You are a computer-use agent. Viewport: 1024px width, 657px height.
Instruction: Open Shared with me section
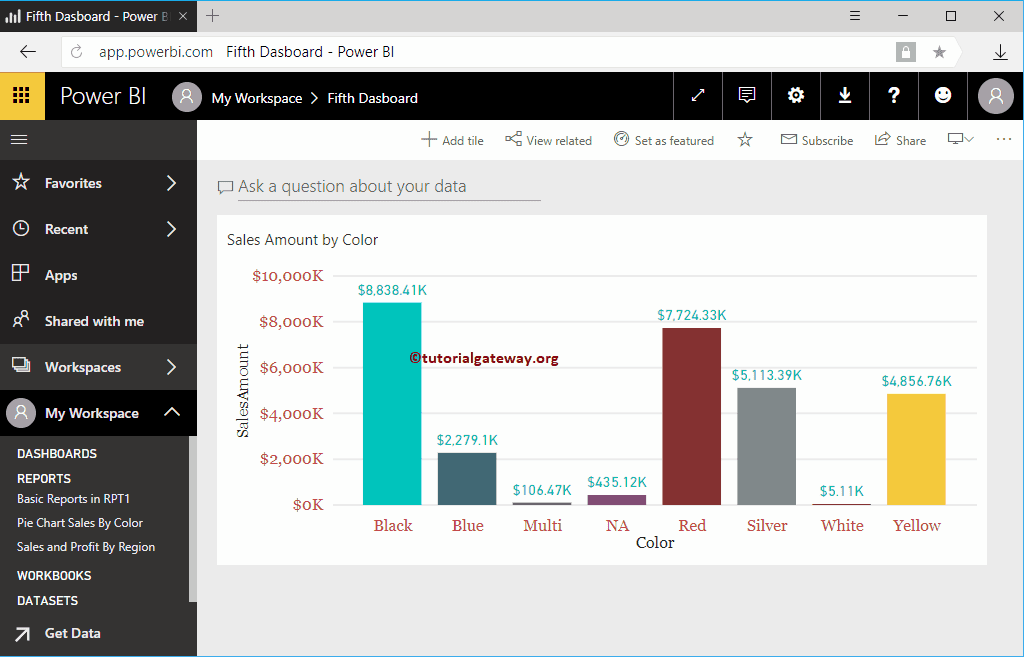click(x=93, y=321)
